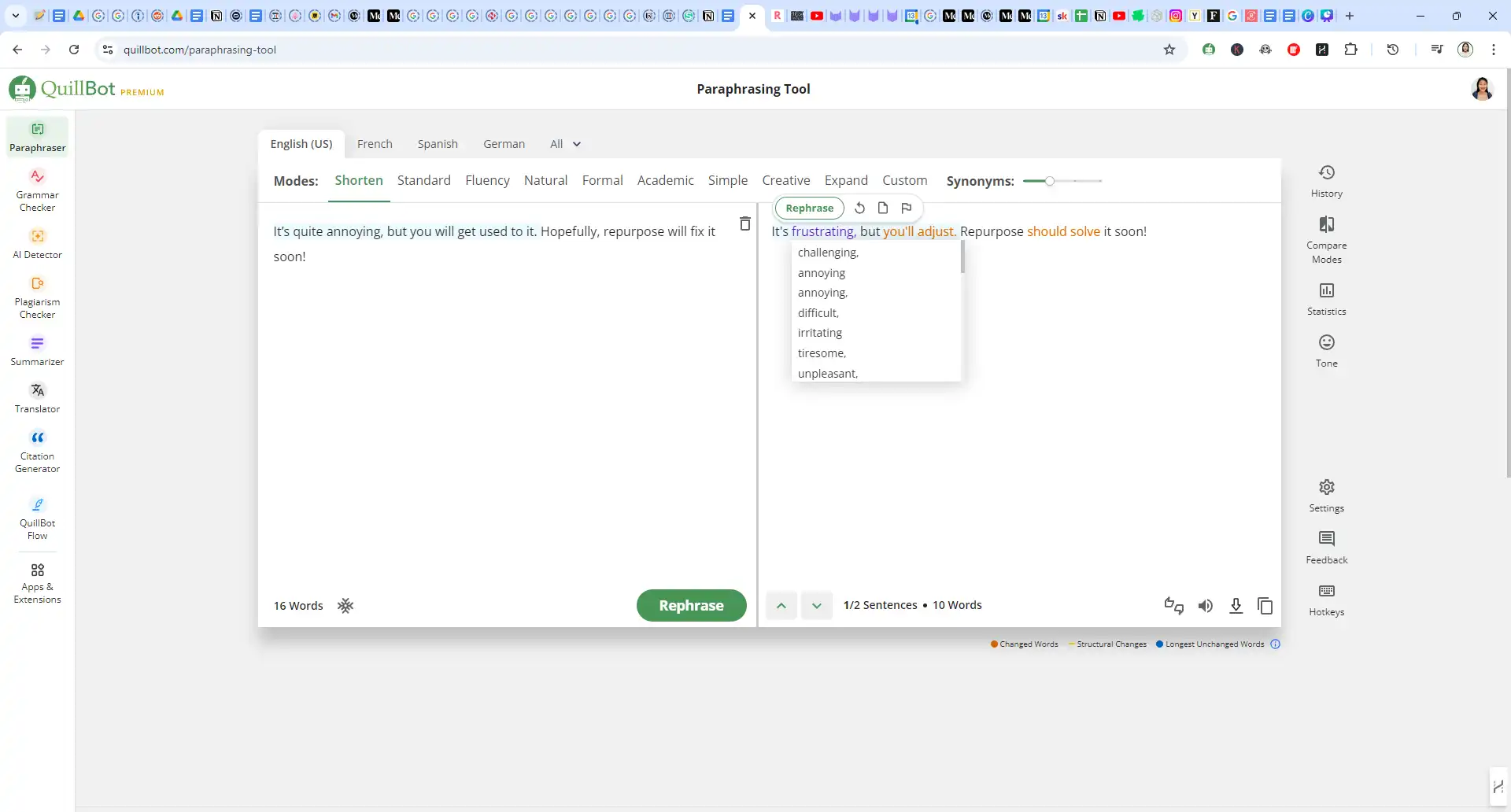Image resolution: width=1511 pixels, height=812 pixels.
Task: Select the Creative mode
Action: (785, 180)
